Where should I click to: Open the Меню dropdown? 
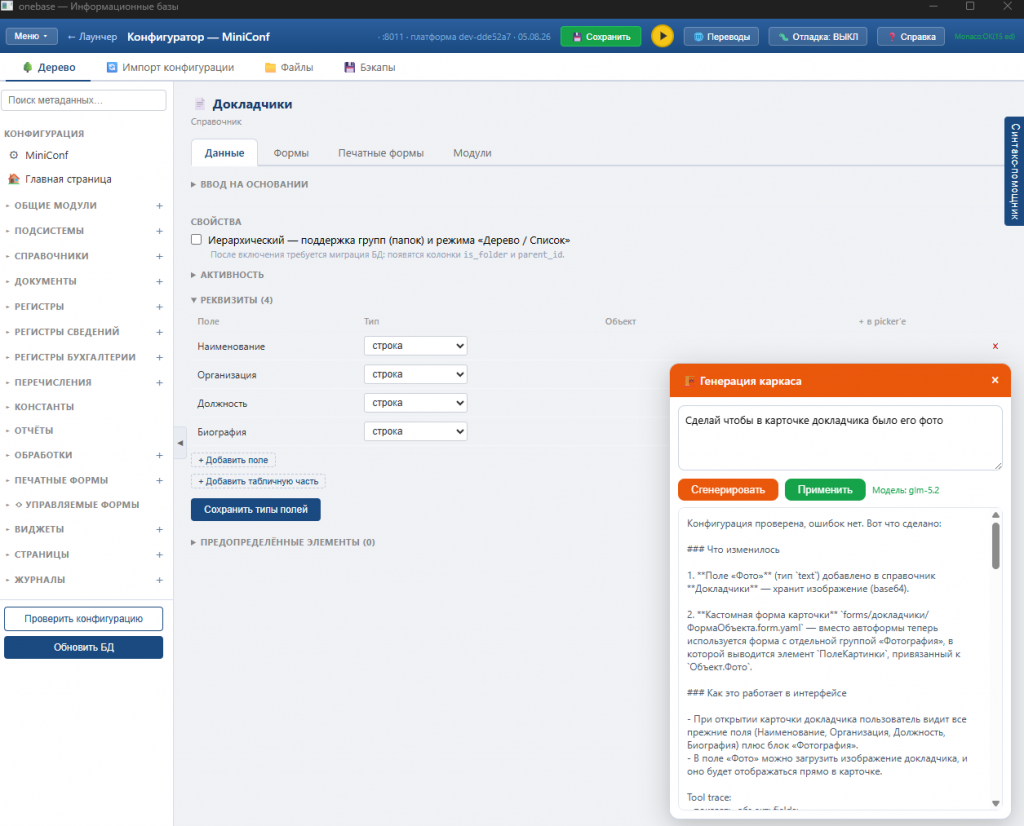[x=31, y=37]
